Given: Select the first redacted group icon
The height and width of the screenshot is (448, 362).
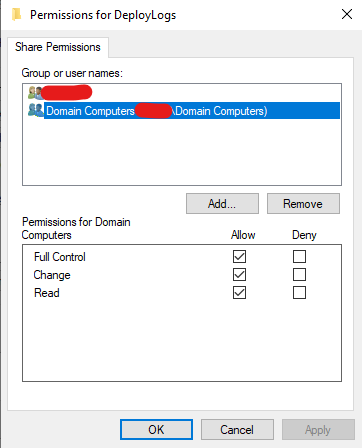Looking at the screenshot, I should (x=35, y=93).
